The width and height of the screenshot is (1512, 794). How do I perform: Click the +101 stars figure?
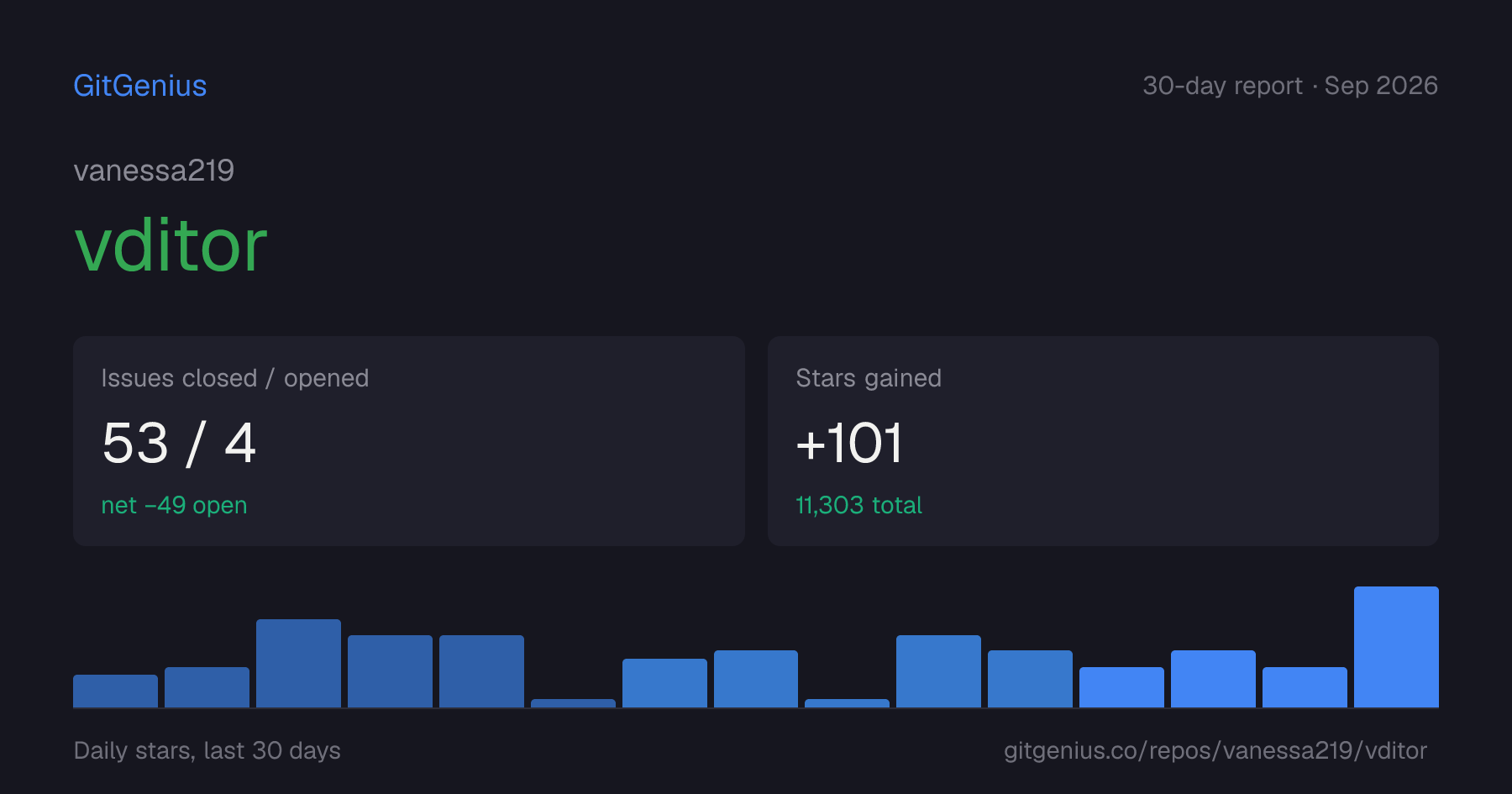[849, 443]
